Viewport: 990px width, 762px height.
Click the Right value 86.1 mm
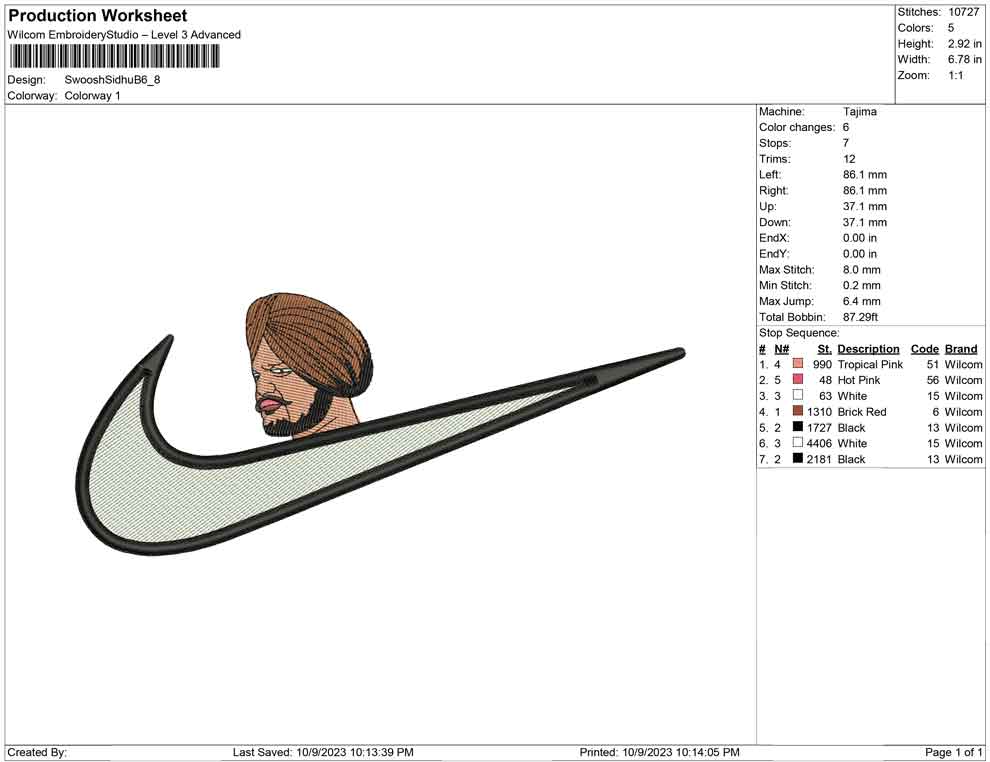click(864, 191)
